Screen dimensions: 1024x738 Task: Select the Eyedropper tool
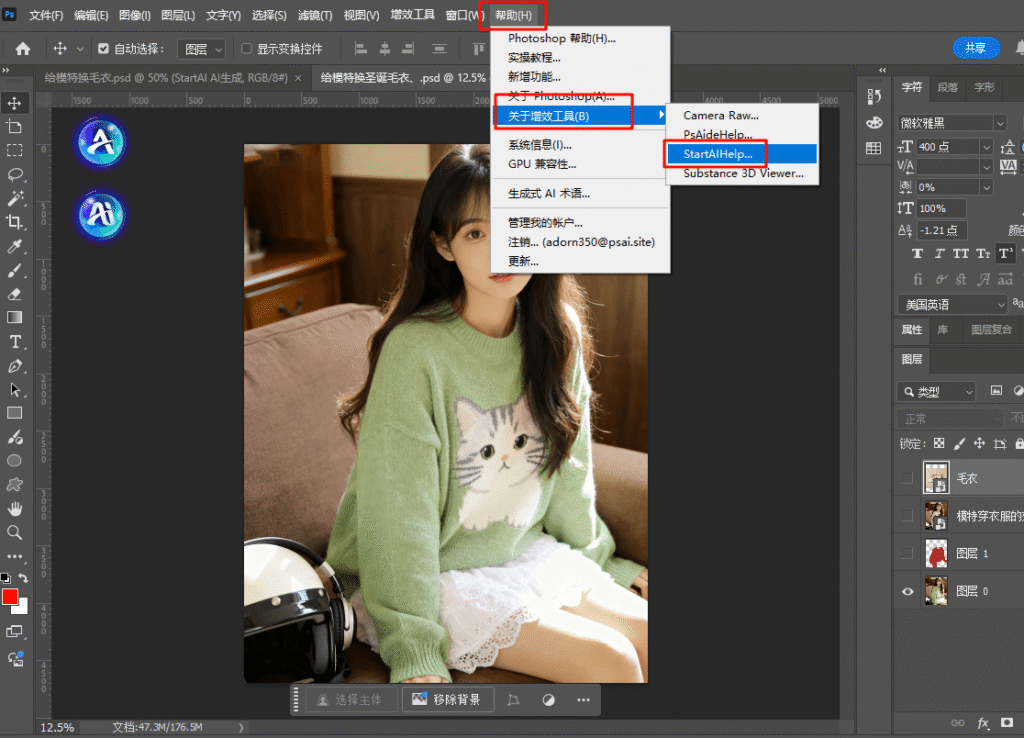pos(15,246)
